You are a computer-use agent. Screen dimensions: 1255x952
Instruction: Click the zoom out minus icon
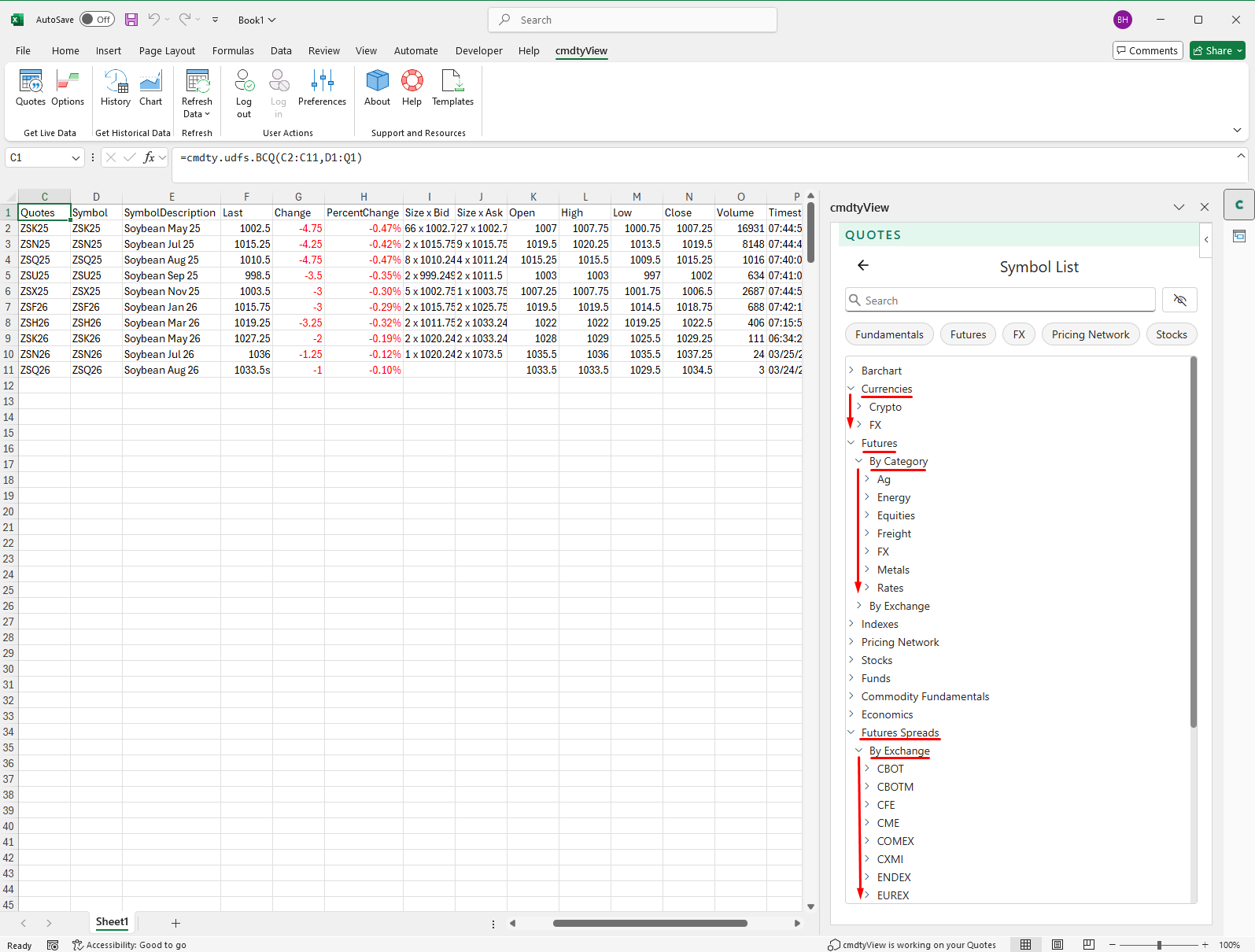(1112, 944)
